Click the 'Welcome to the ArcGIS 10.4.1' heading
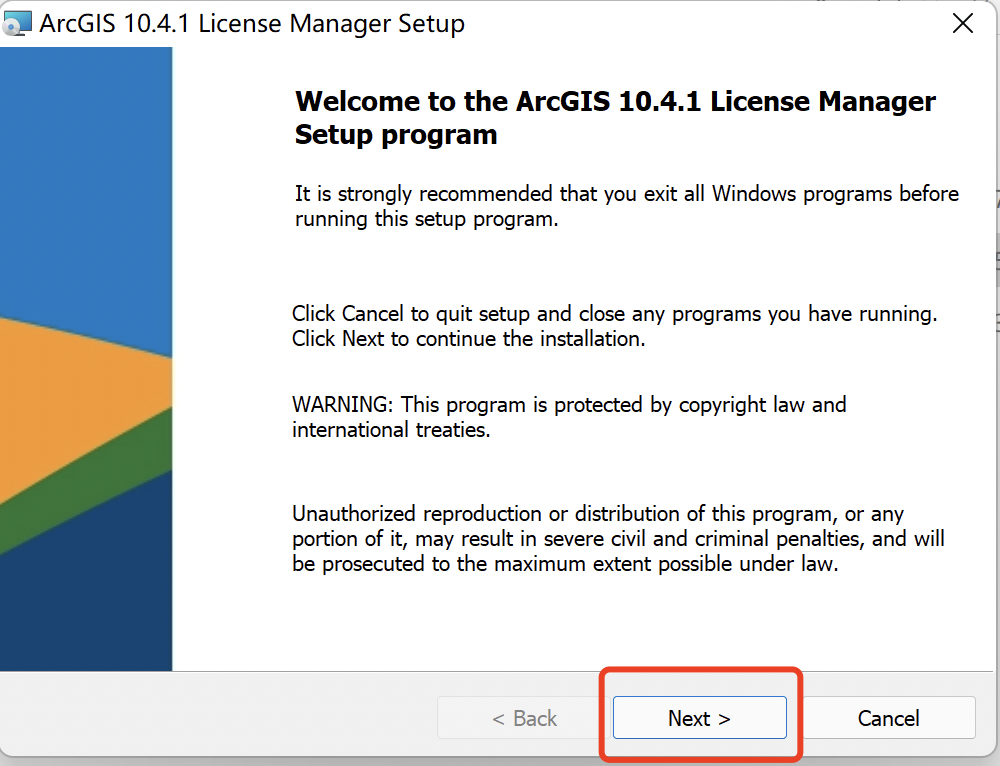 click(615, 118)
